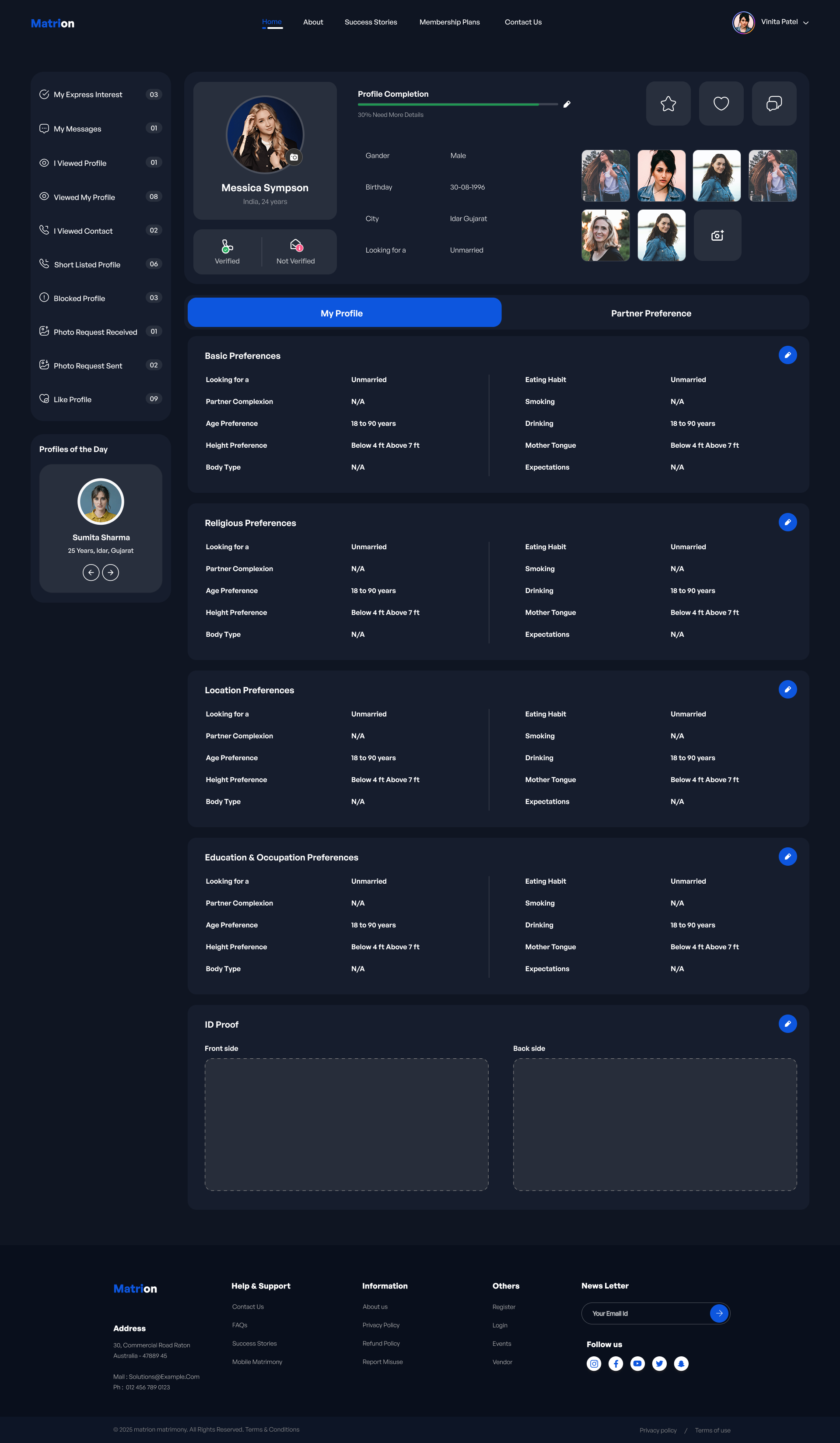Open first gallery photo in top row

(x=605, y=176)
